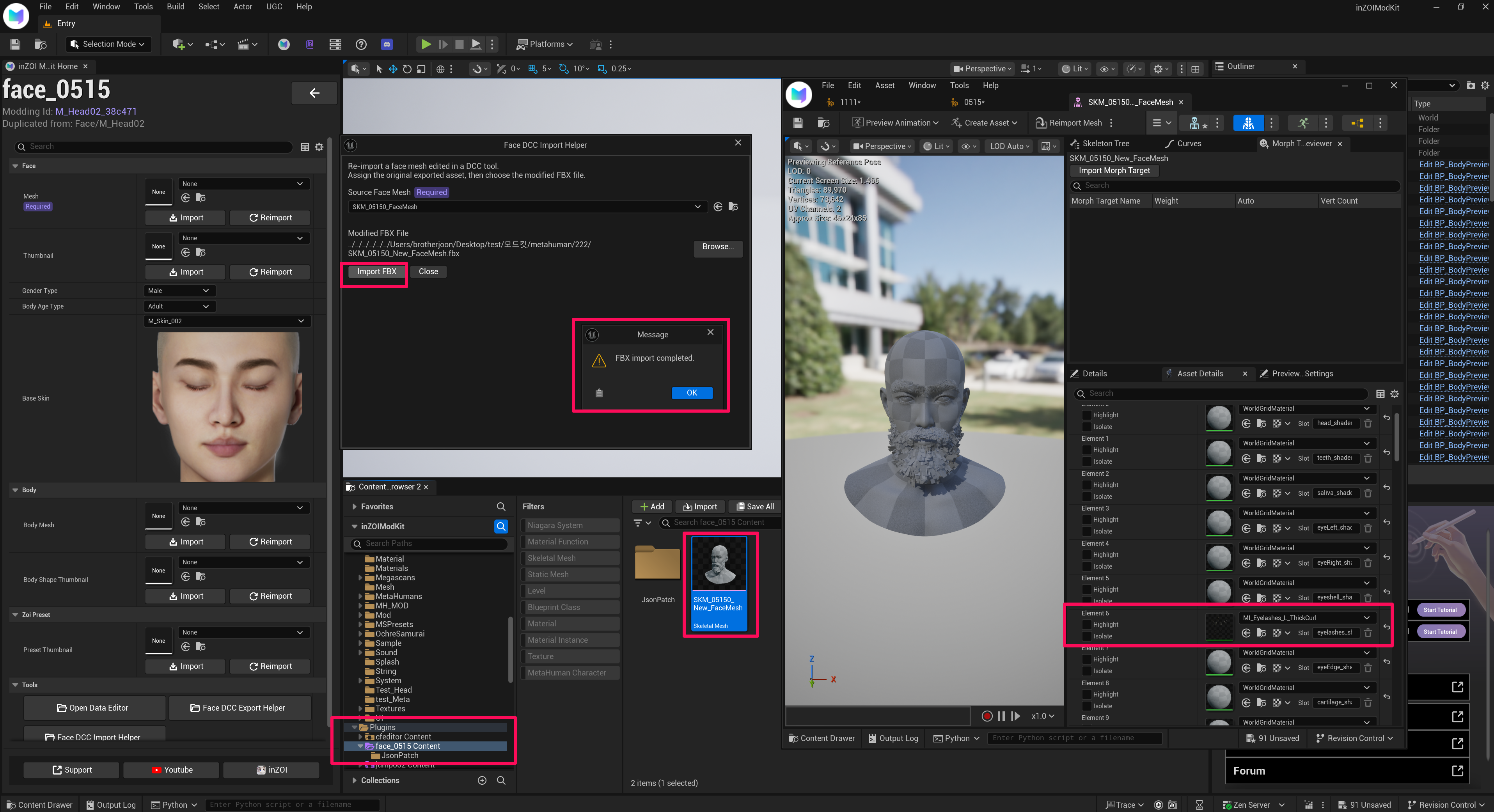The height and width of the screenshot is (812, 1494).
Task: Check Highlight for Element 4
Action: (1086, 555)
